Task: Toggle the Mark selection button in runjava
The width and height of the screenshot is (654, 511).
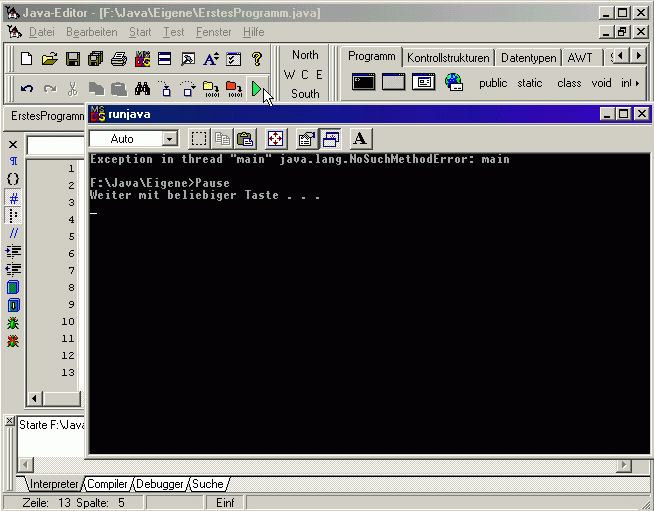Action: tap(199, 139)
